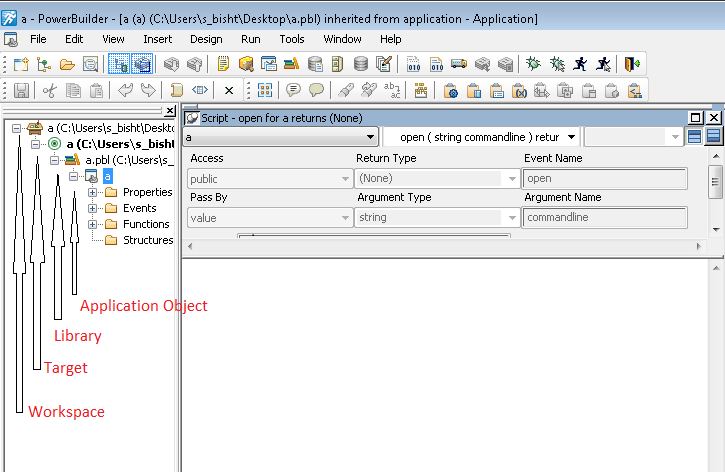The image size is (725, 472).
Task: Click the Uncomment empty bubble icon
Action: coord(316,90)
